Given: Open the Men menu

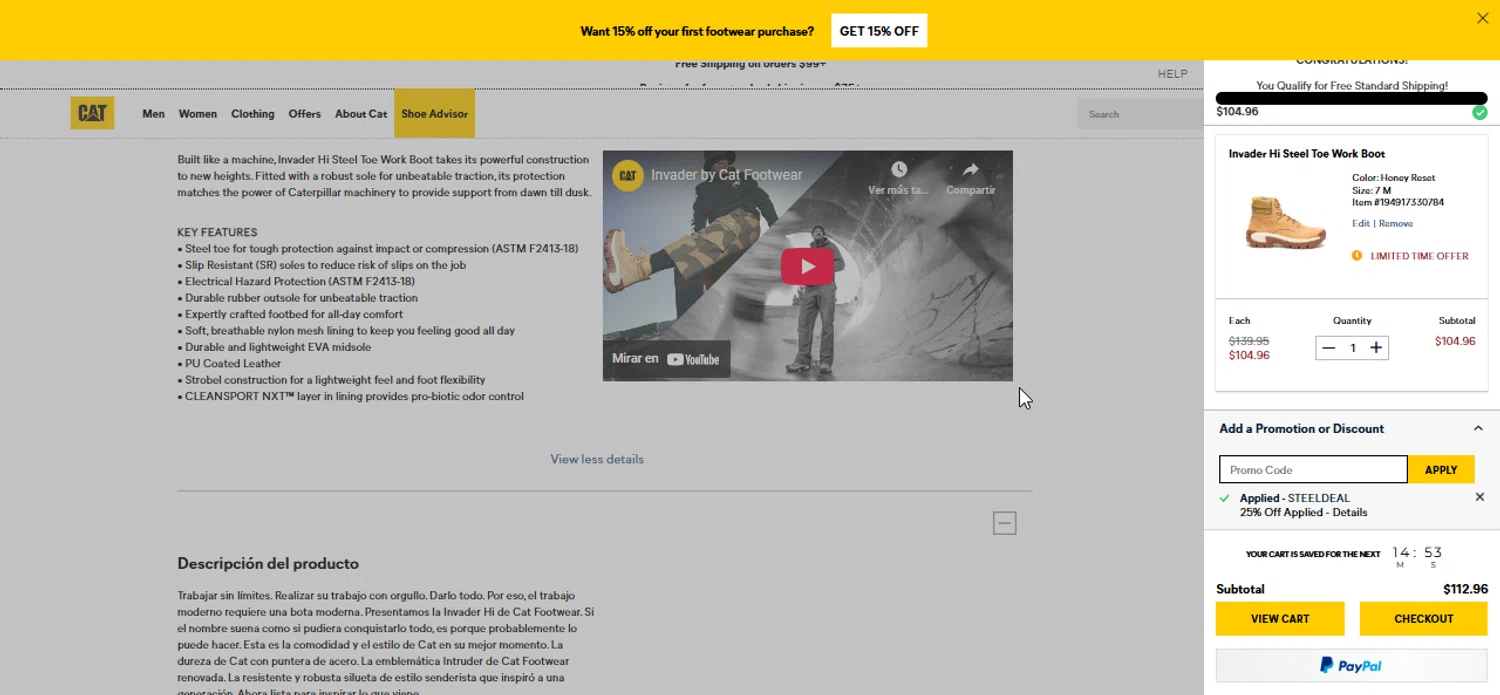Looking at the screenshot, I should [153, 114].
